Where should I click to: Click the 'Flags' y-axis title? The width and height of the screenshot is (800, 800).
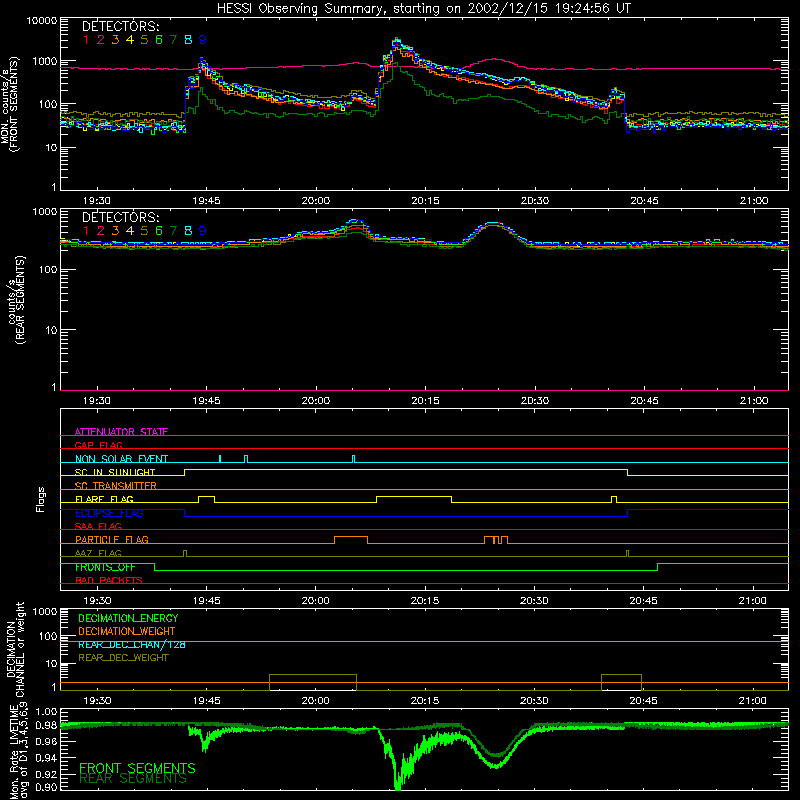41,499
